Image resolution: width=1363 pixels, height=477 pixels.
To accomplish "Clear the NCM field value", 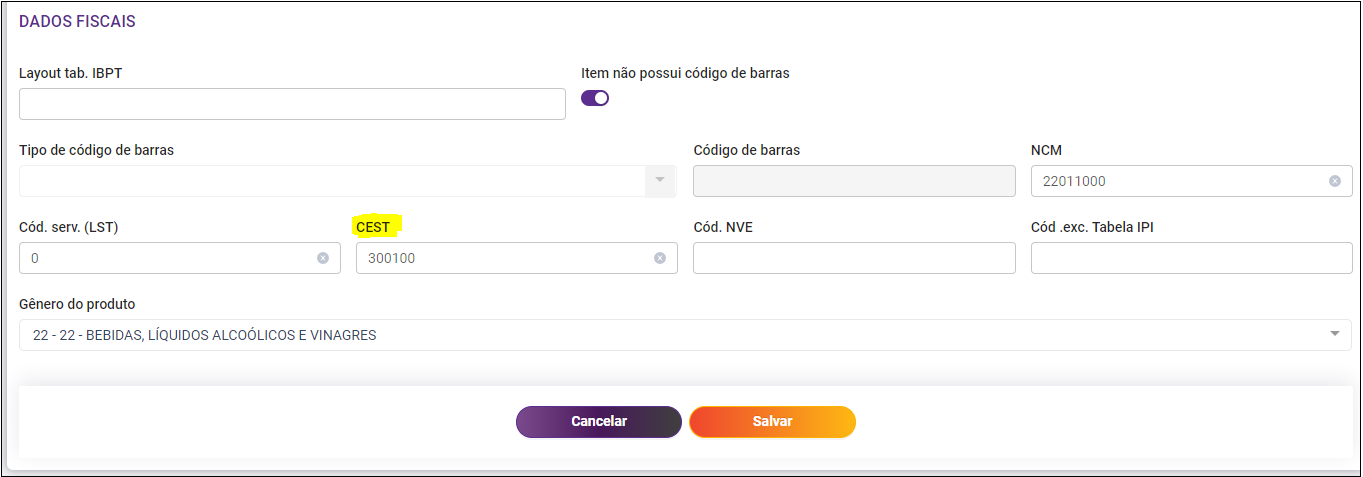I will tap(1334, 181).
